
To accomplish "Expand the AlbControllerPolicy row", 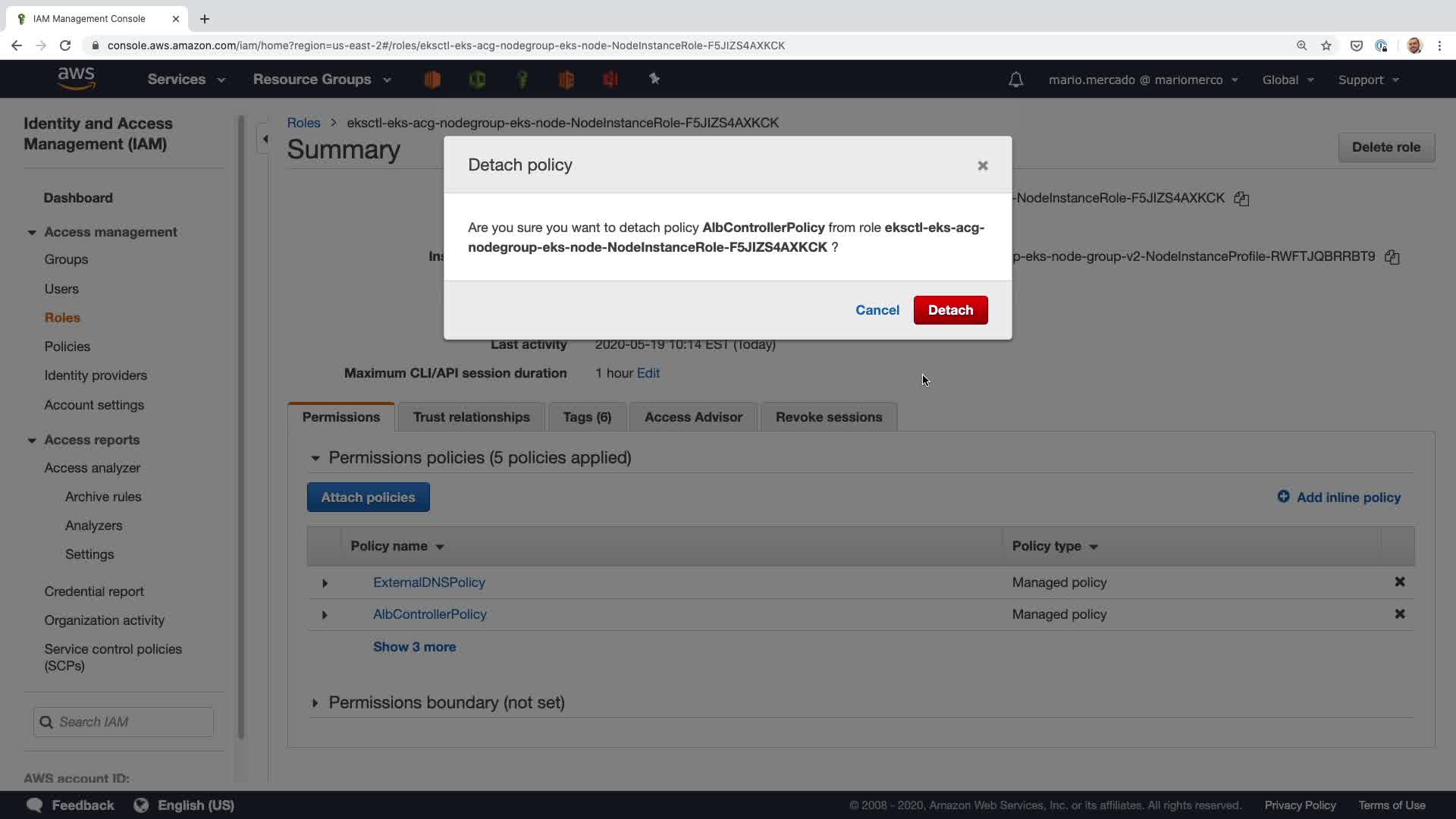I will 325,615.
